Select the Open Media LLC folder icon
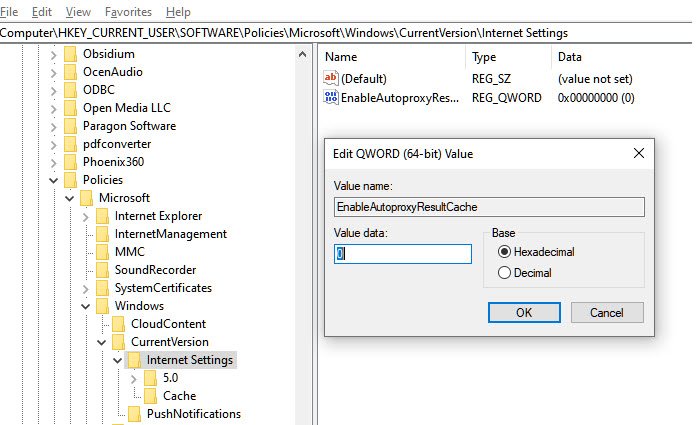This screenshot has width=700, height=425. click(71, 108)
